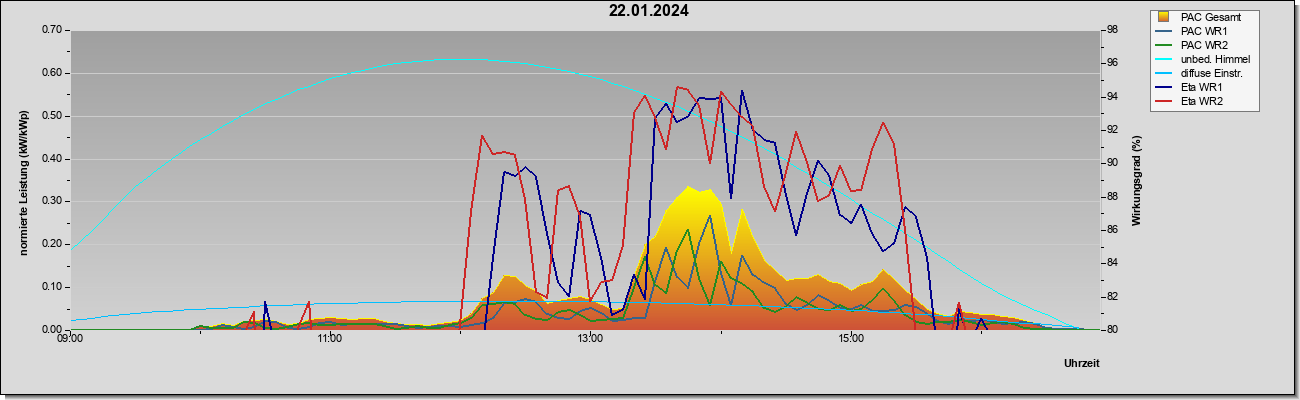Click the 92 efficiency axis value

coord(1112,130)
